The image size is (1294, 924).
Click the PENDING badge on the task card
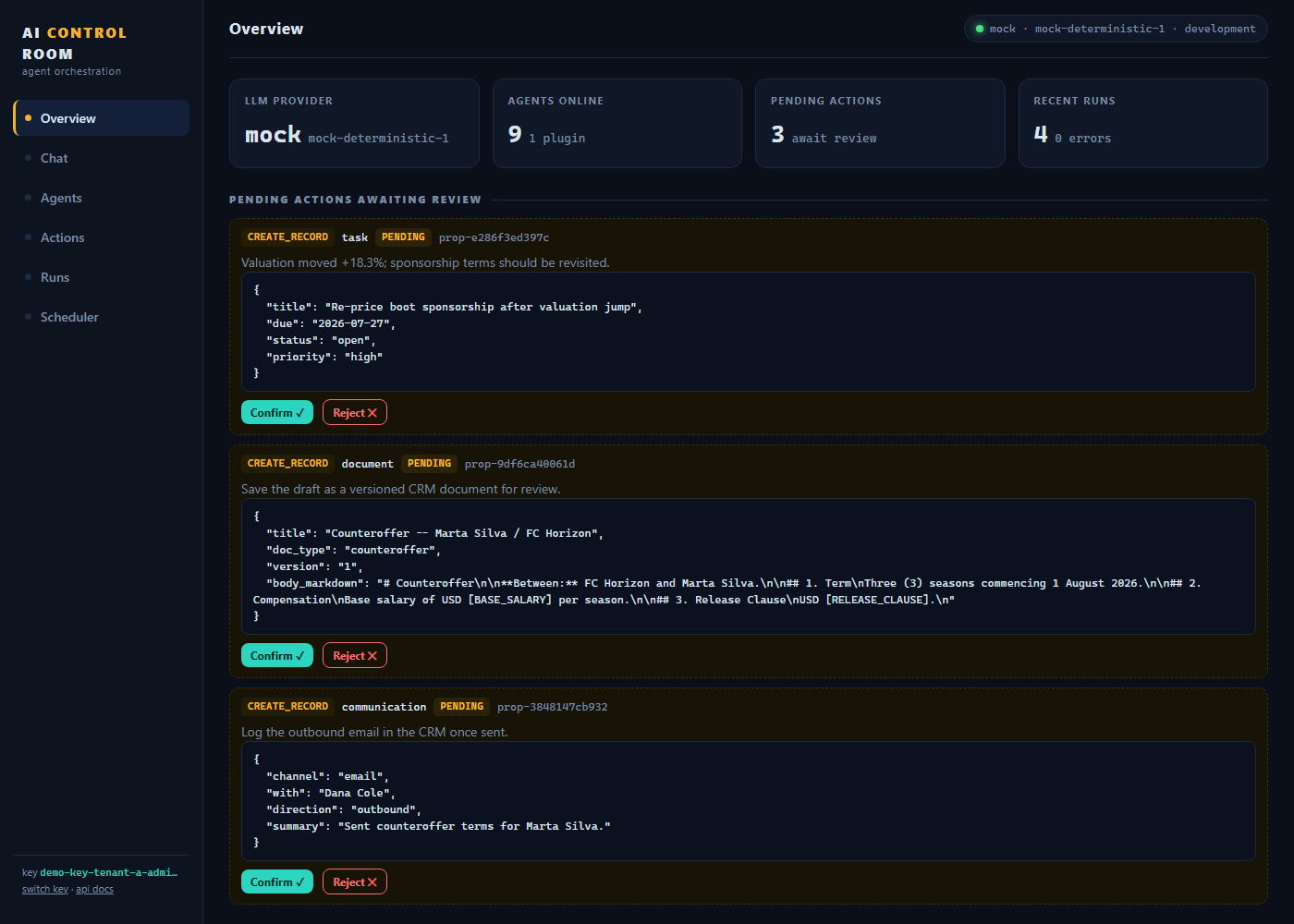click(403, 237)
